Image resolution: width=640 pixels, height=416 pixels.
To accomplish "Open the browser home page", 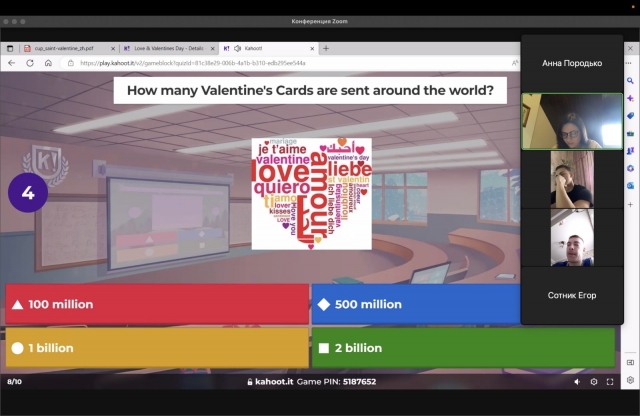I will (48, 63).
